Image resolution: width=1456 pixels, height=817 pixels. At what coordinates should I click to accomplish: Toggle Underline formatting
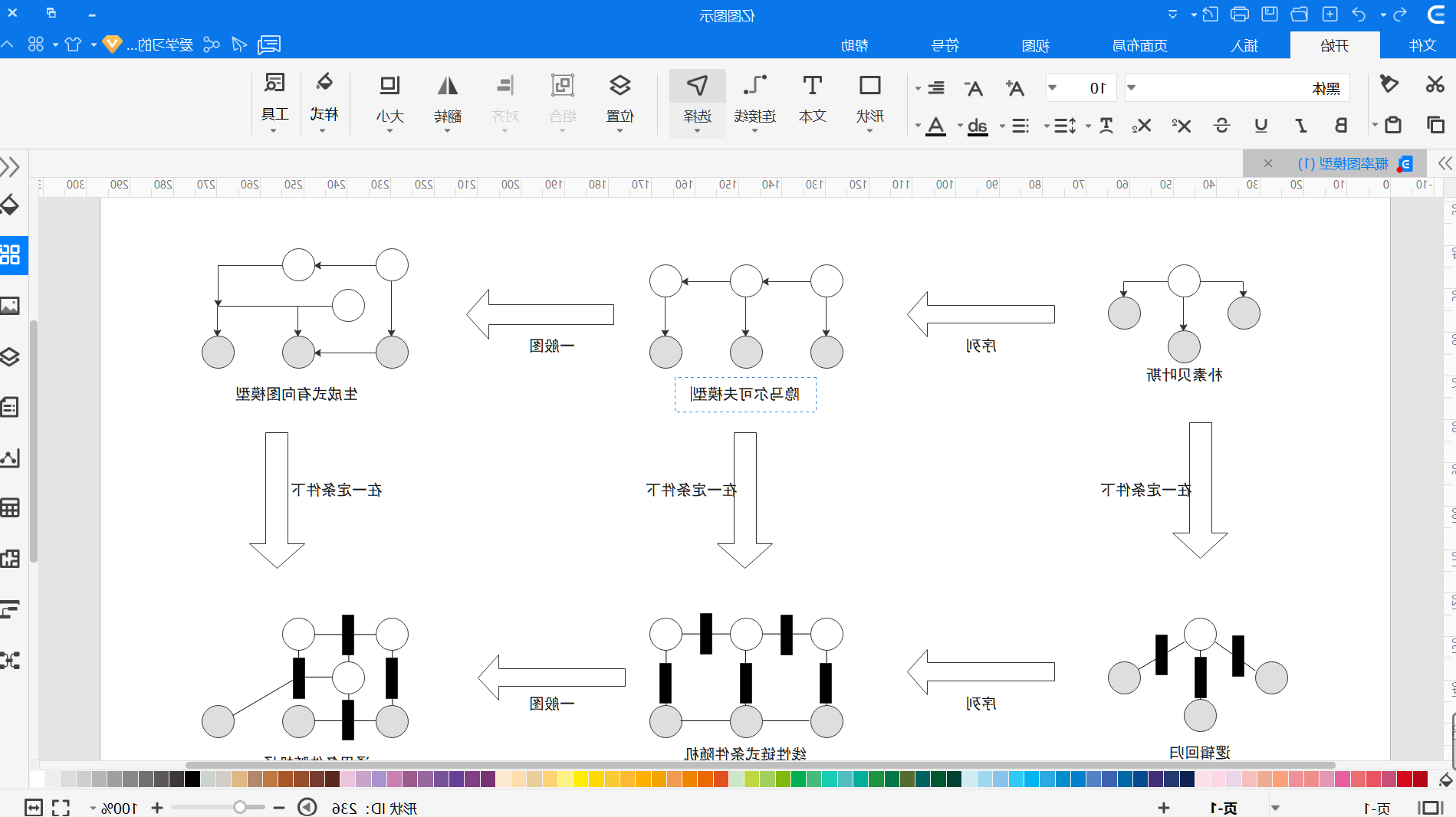(x=1261, y=125)
